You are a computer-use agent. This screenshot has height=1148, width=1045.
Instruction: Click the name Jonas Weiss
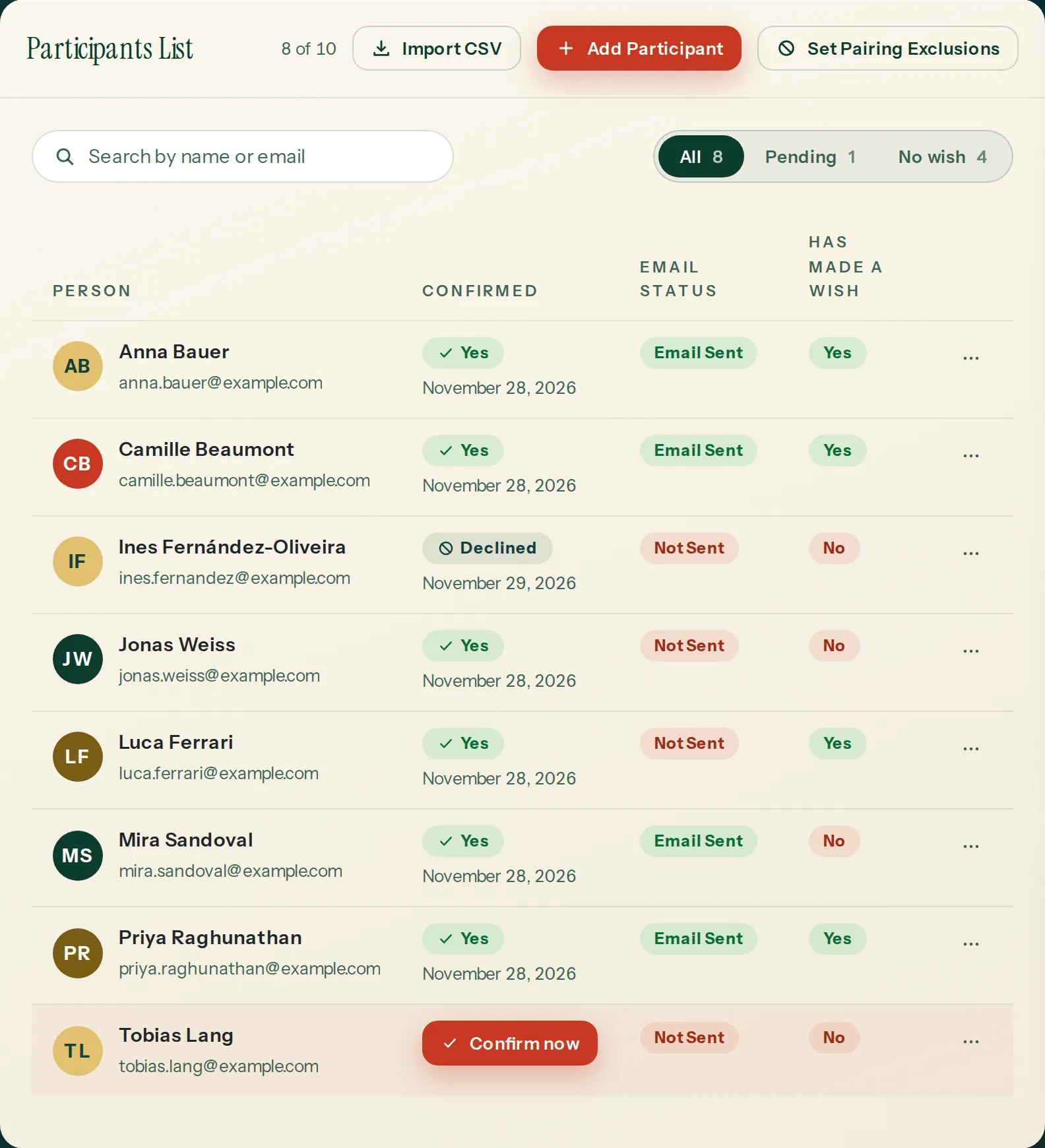pyautogui.click(x=177, y=645)
